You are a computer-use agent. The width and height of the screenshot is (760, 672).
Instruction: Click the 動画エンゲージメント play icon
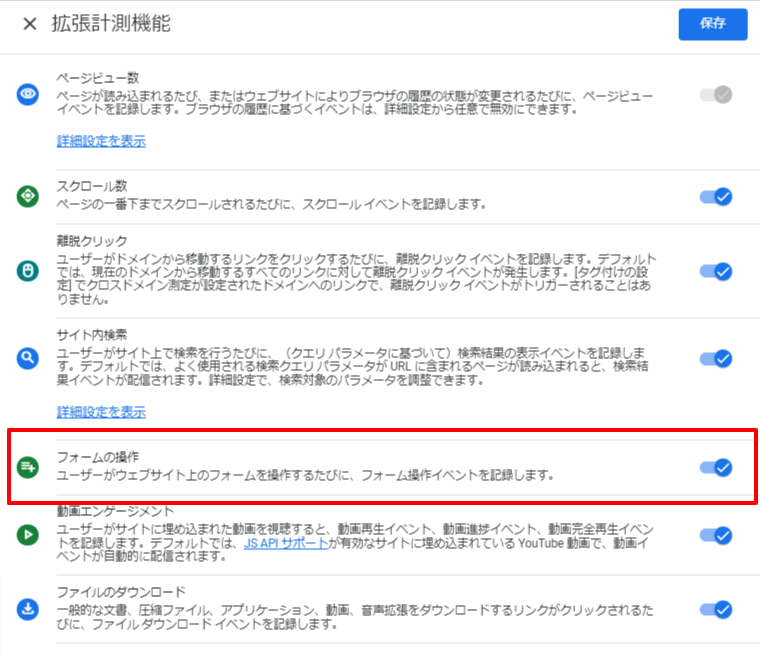coord(28,534)
